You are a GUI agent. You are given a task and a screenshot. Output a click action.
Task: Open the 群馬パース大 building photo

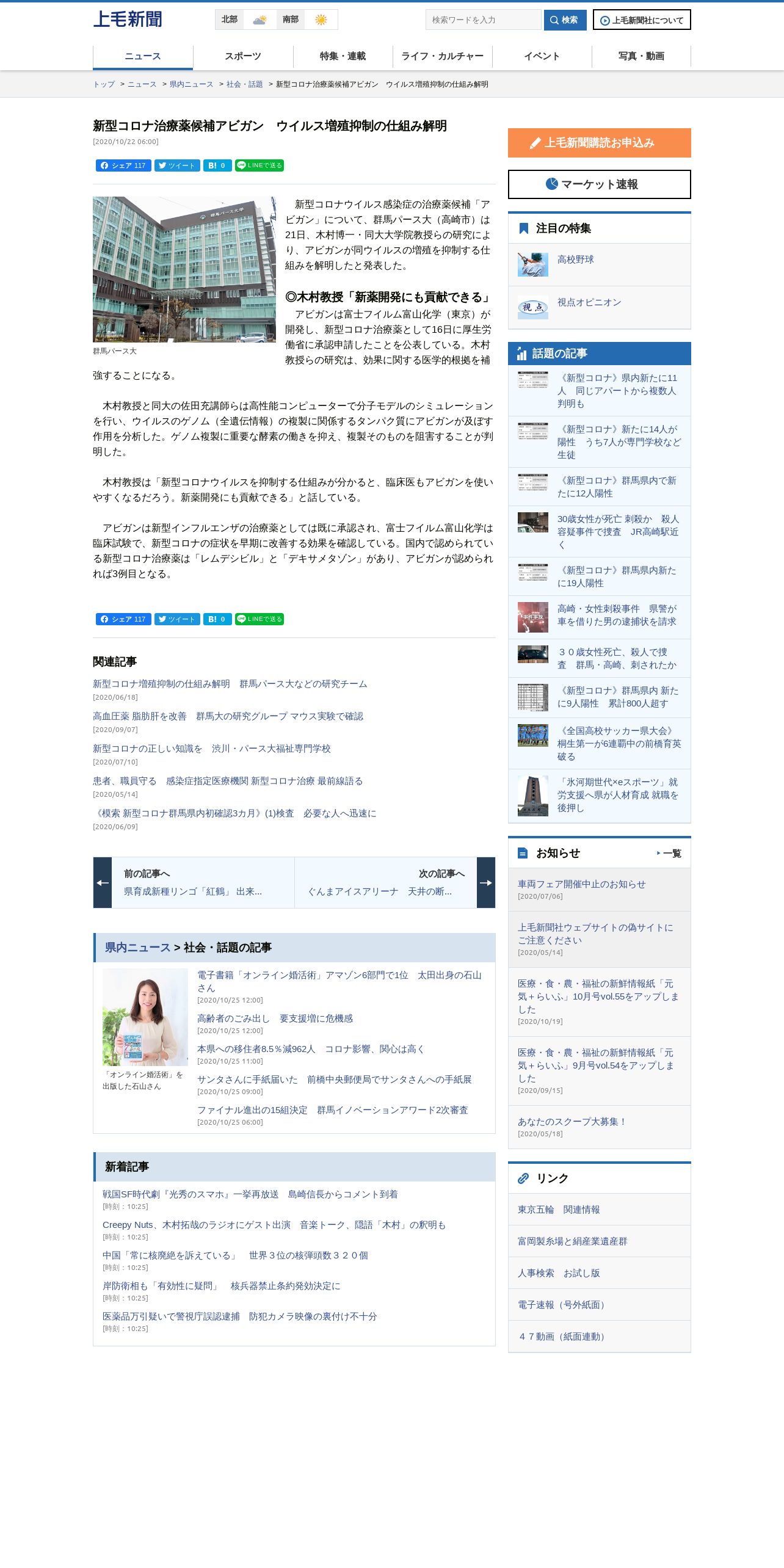click(184, 269)
